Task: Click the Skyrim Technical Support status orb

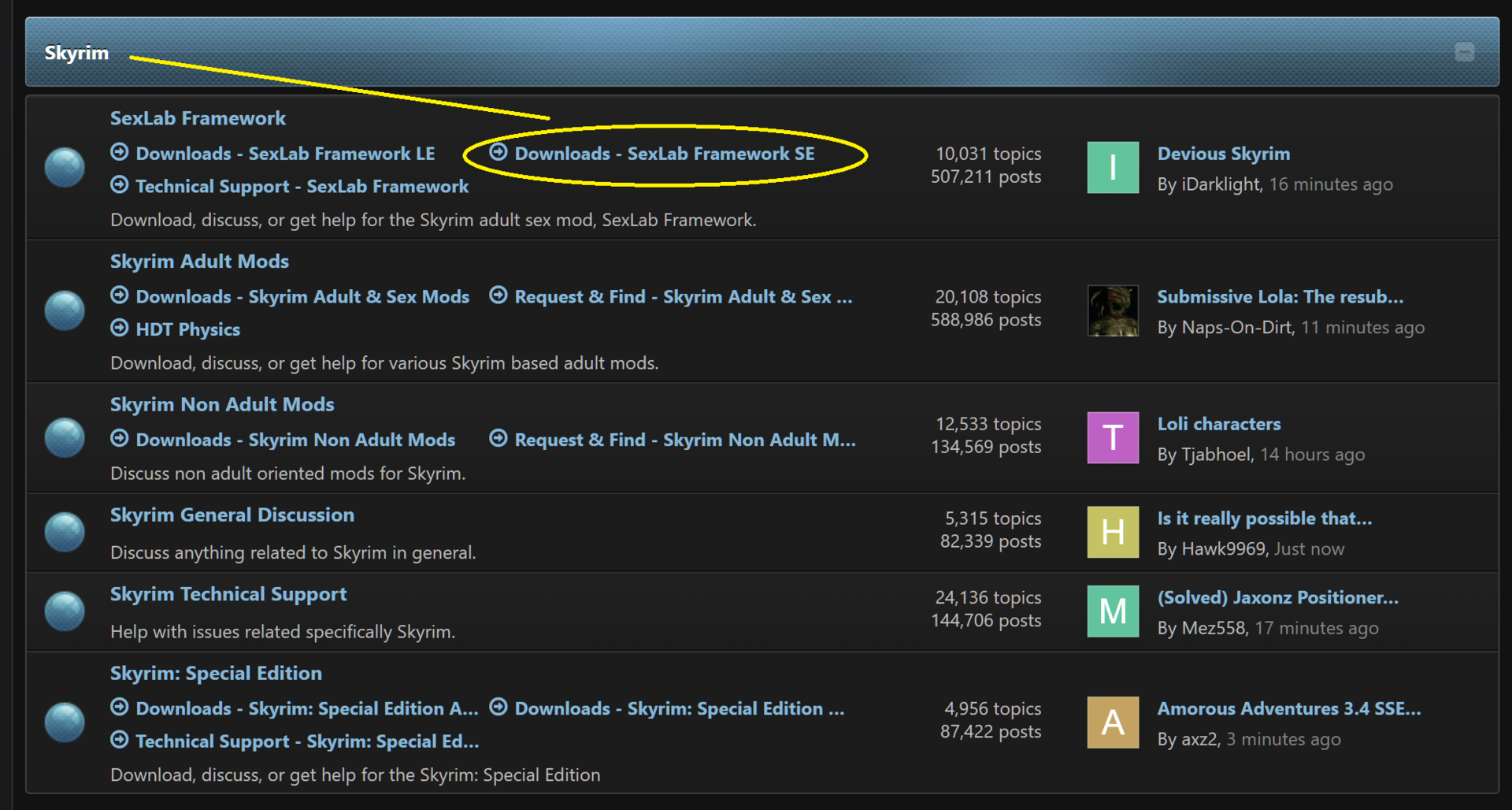Action: (65, 611)
